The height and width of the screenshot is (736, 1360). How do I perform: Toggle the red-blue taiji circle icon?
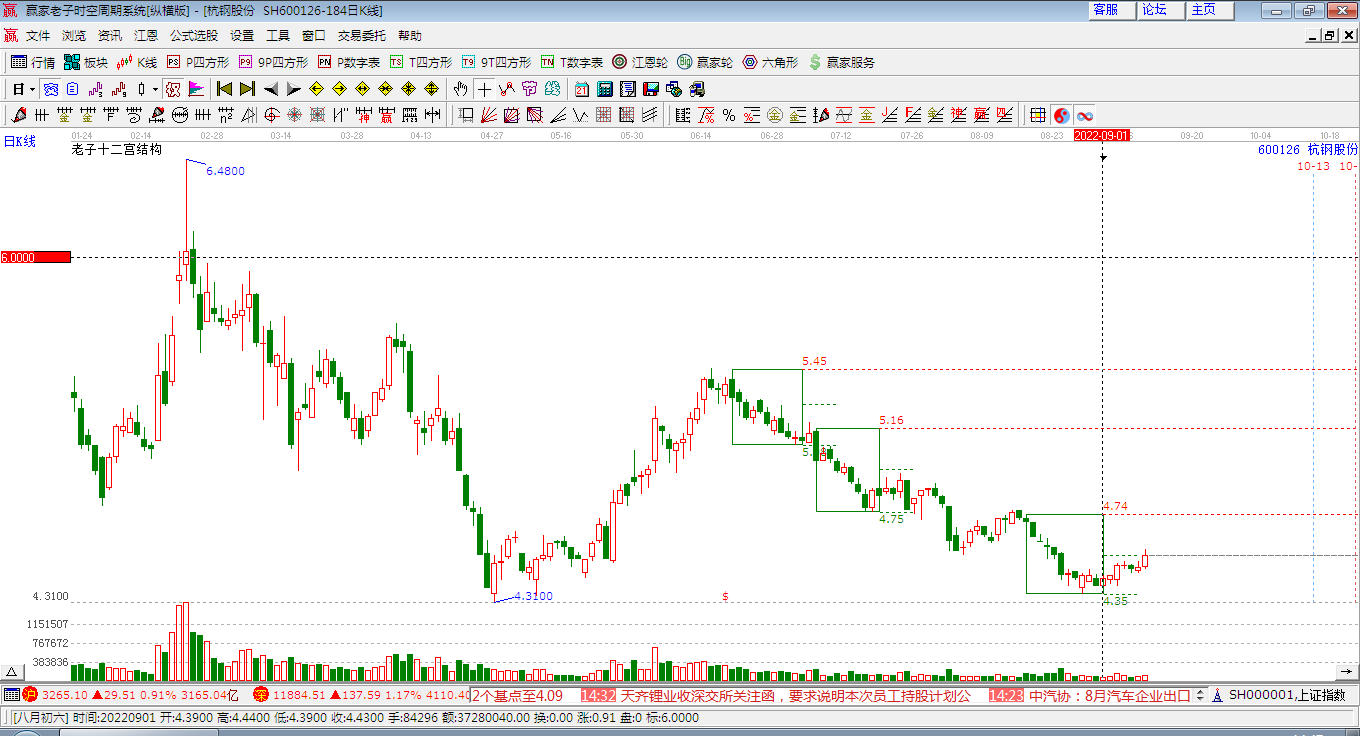1062,115
